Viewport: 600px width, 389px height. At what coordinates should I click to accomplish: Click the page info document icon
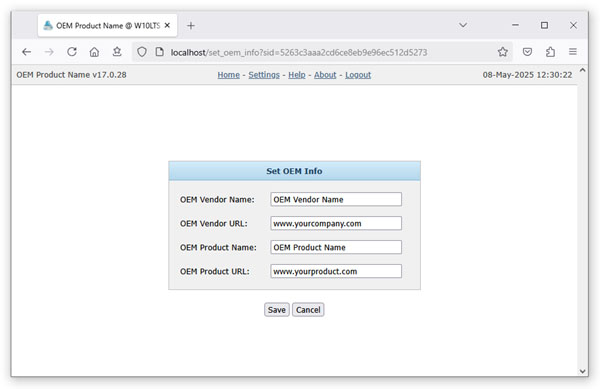[160, 52]
